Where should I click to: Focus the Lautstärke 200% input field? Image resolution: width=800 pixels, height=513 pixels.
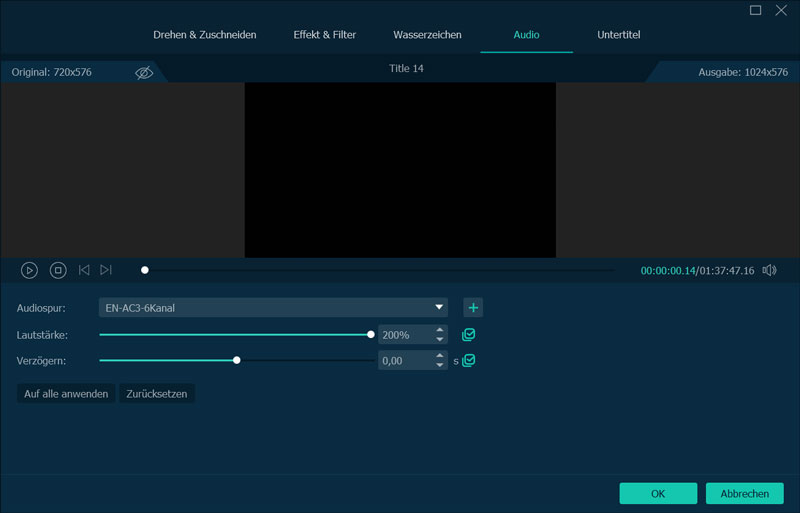point(406,335)
